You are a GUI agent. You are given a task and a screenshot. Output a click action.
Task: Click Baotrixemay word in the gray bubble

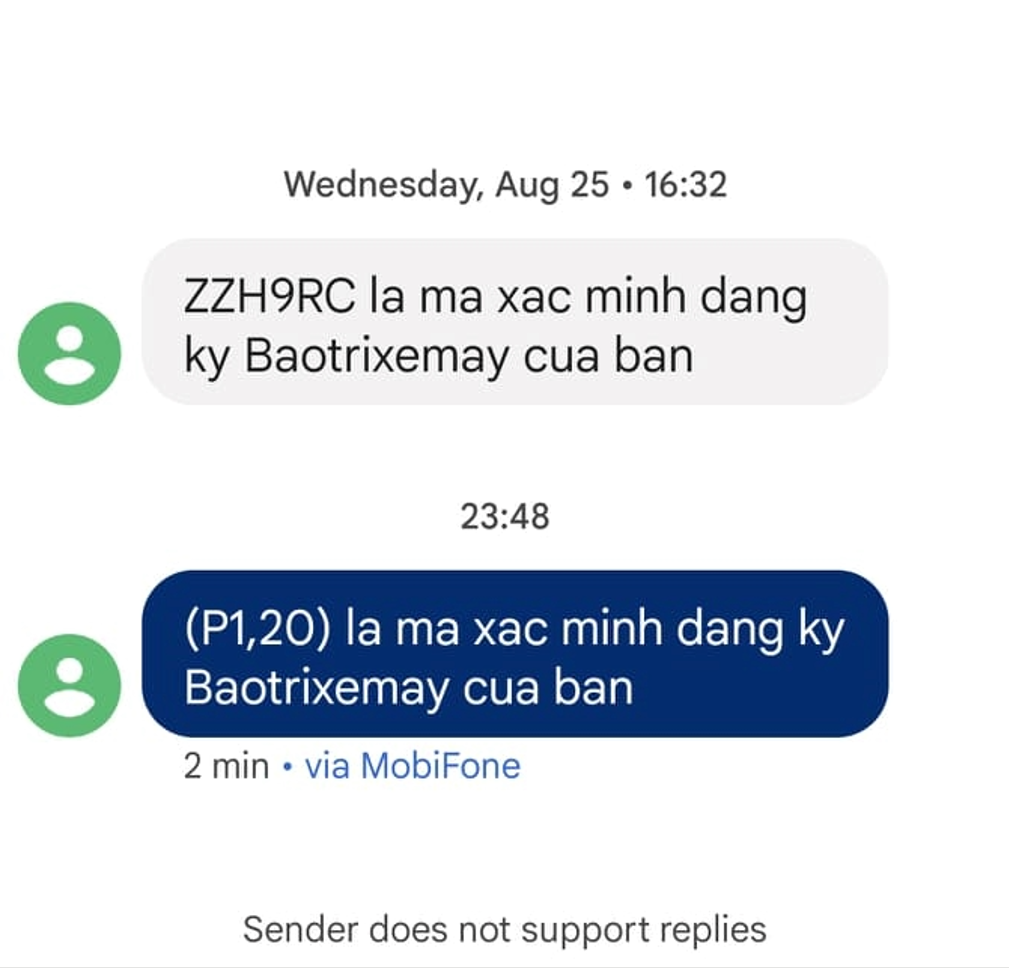coord(377,358)
